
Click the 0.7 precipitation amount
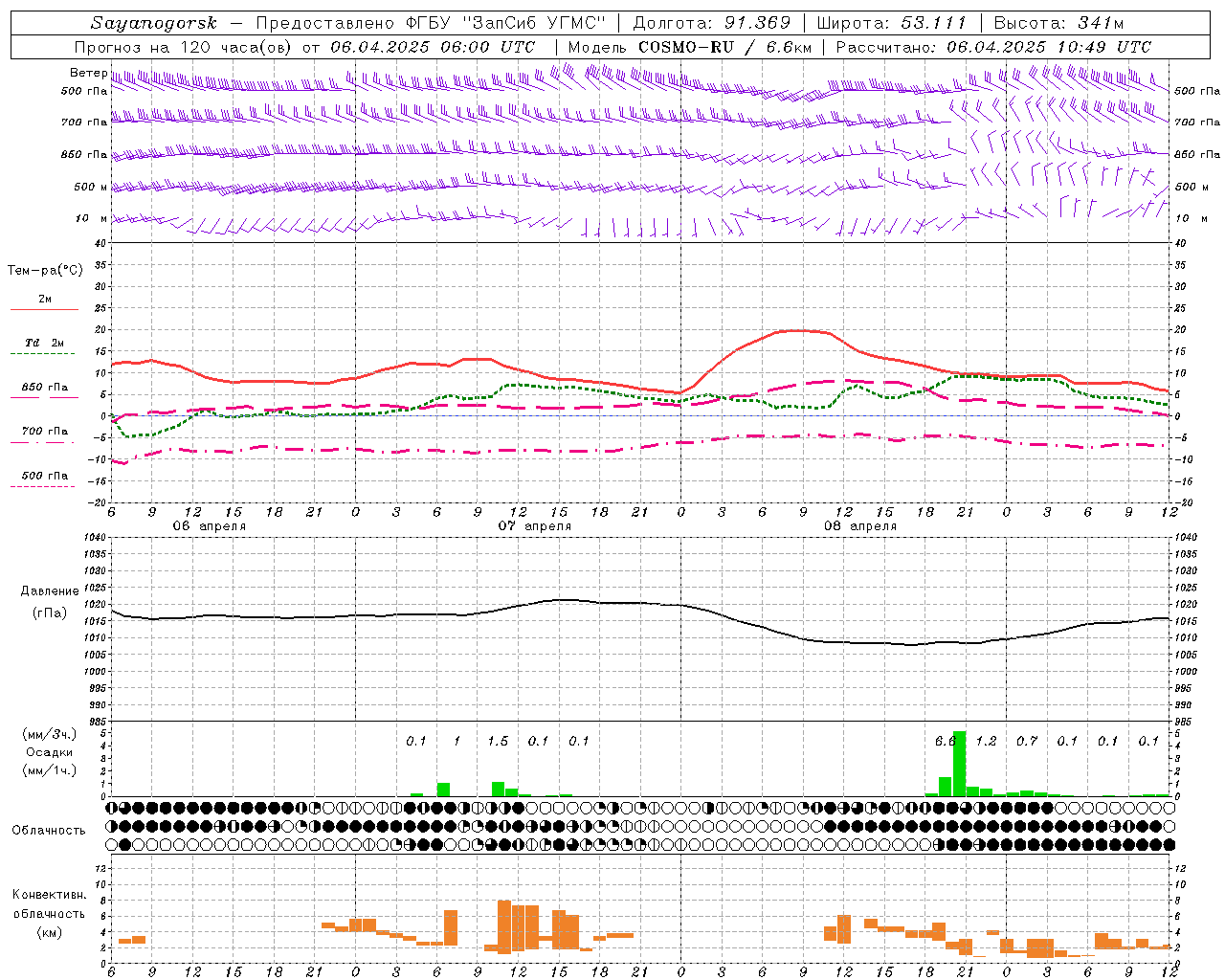[1027, 741]
